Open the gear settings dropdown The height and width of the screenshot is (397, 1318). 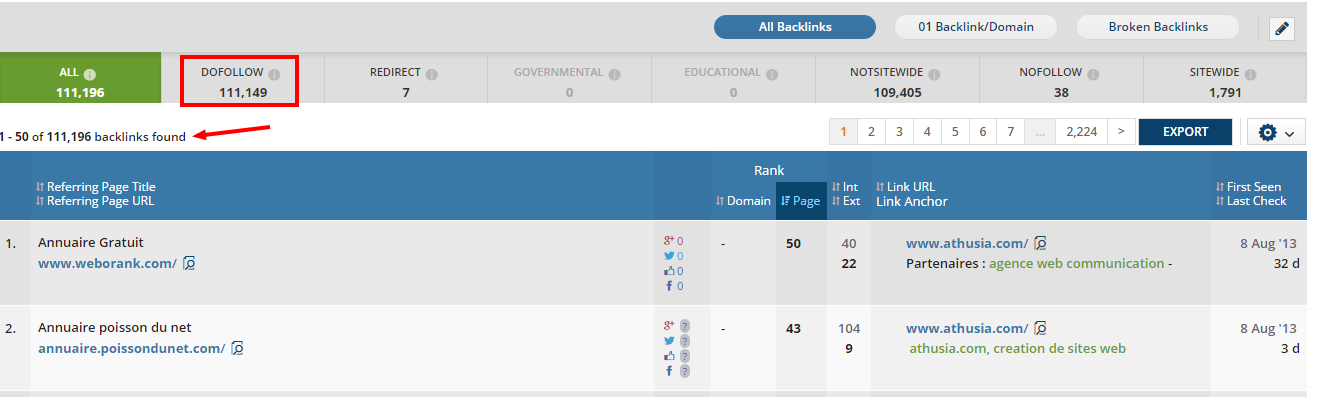click(x=1276, y=132)
